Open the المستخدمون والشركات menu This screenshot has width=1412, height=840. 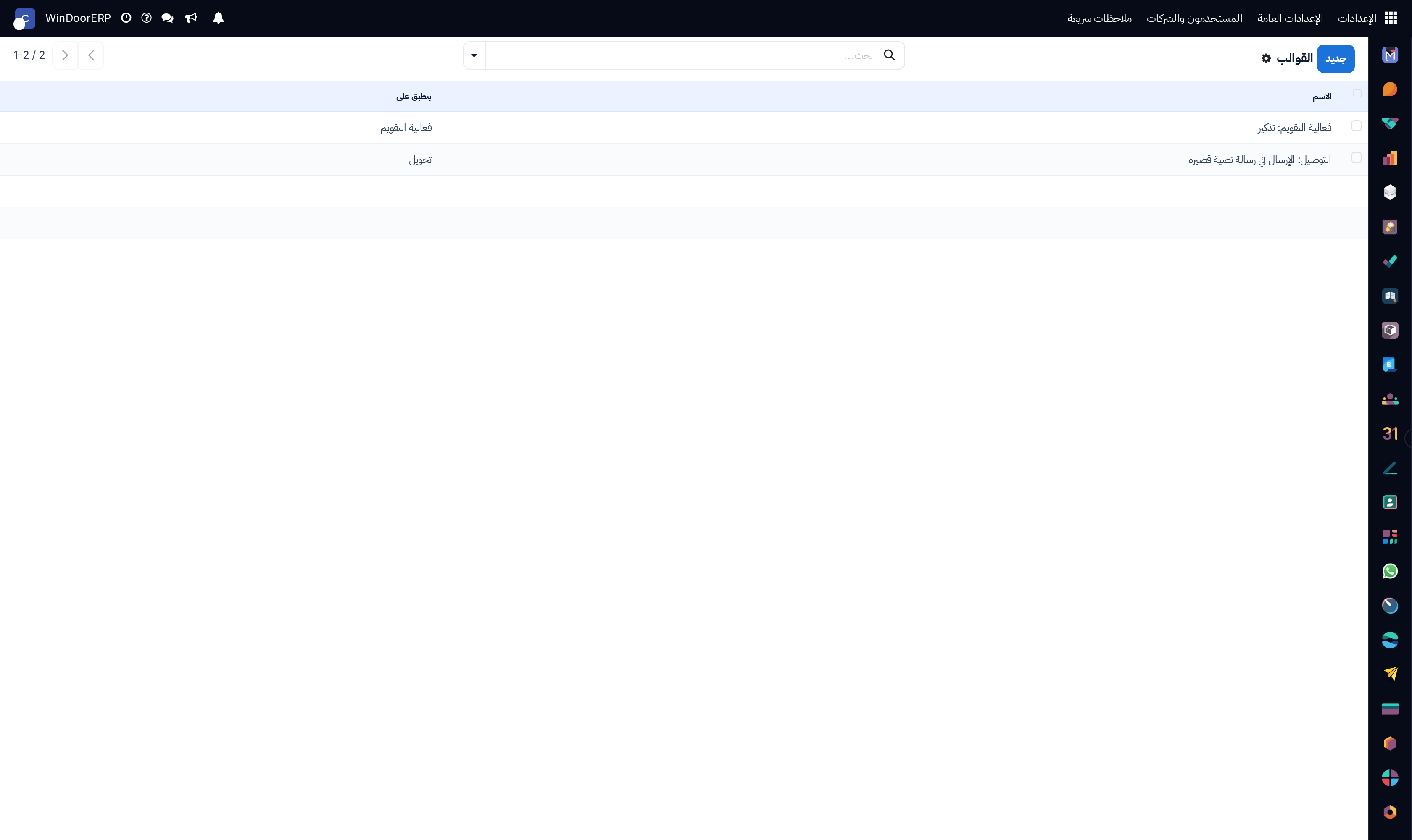[x=1194, y=18]
